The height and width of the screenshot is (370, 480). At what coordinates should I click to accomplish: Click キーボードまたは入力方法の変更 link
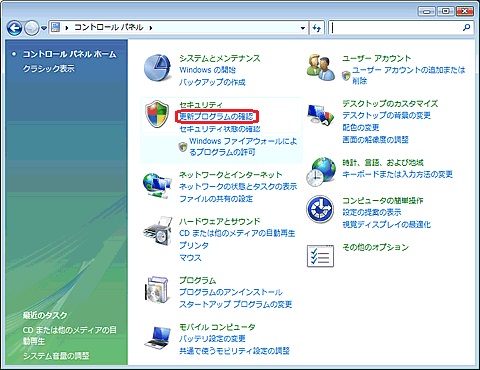click(397, 174)
